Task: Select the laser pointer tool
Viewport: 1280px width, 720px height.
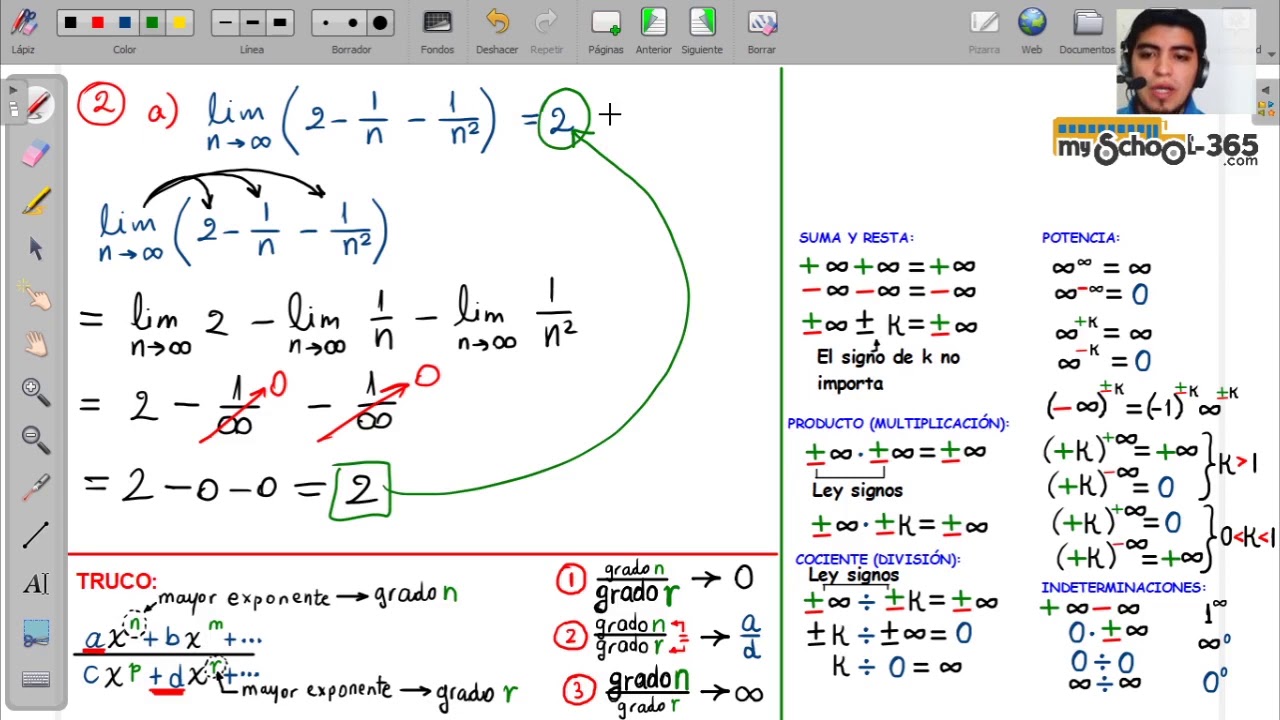Action: point(35,487)
